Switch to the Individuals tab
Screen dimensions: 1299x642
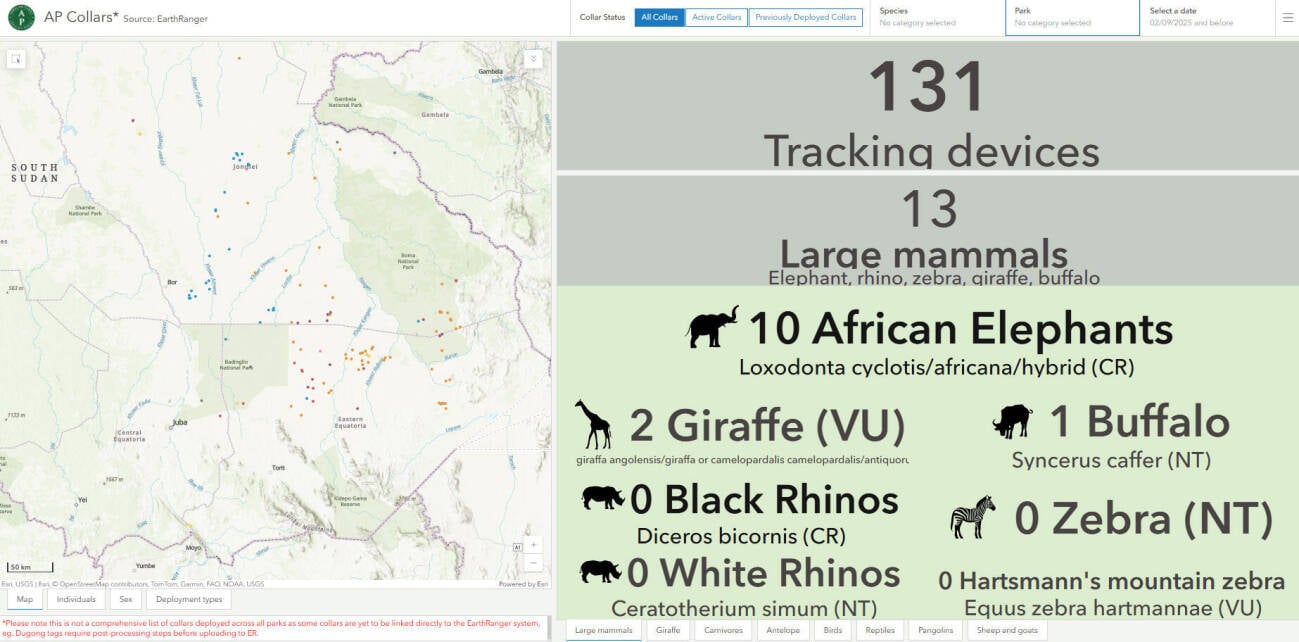pos(76,599)
